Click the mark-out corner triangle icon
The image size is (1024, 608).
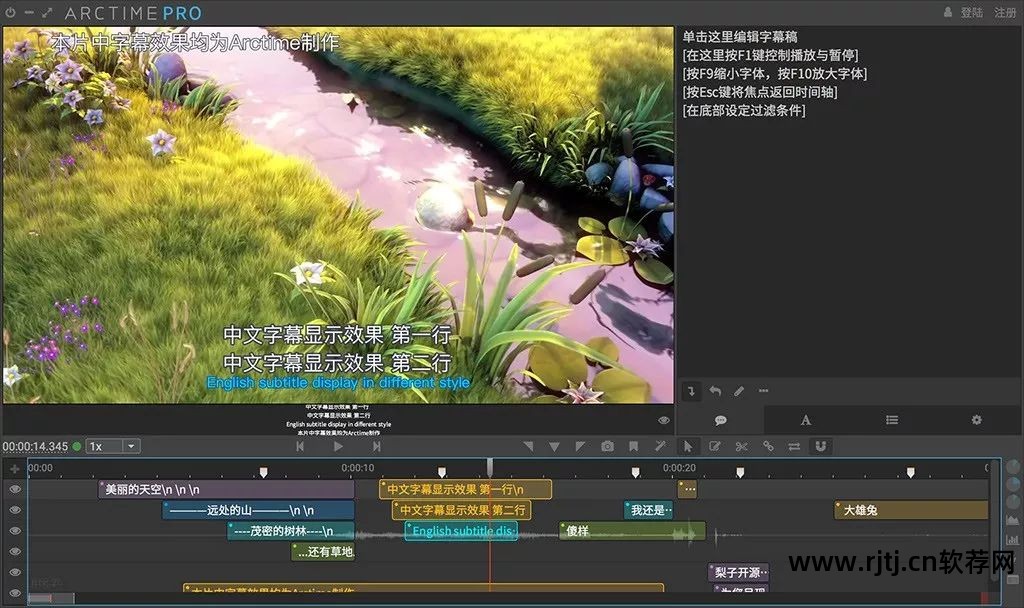580,447
